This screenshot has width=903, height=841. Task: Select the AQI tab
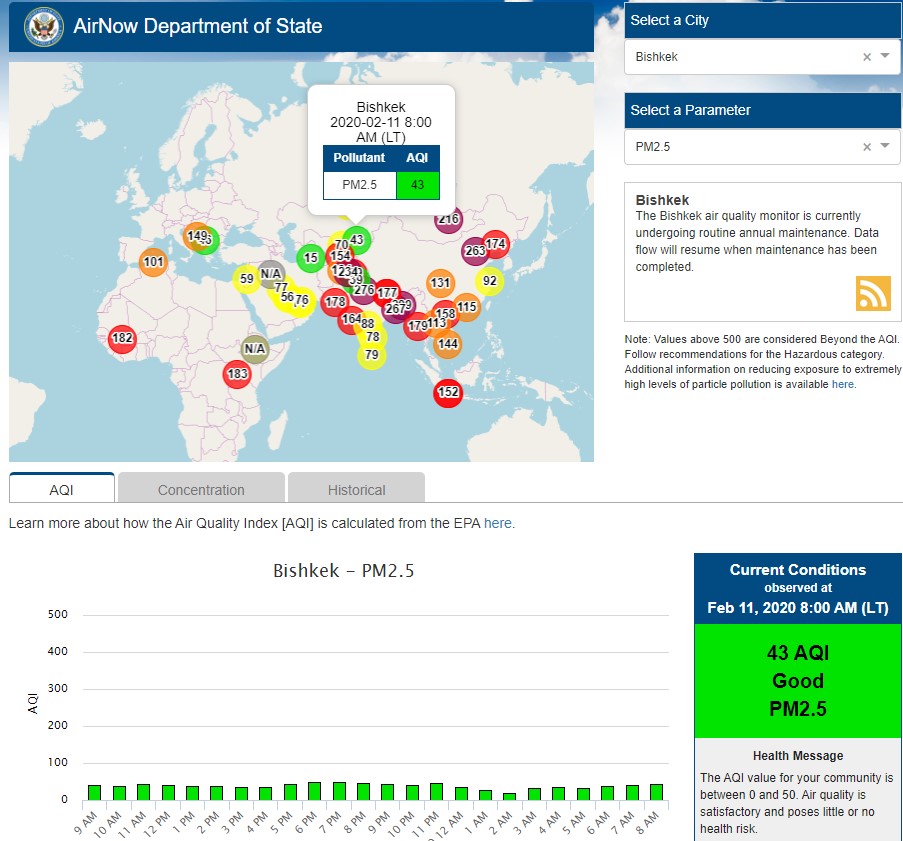coord(62,490)
